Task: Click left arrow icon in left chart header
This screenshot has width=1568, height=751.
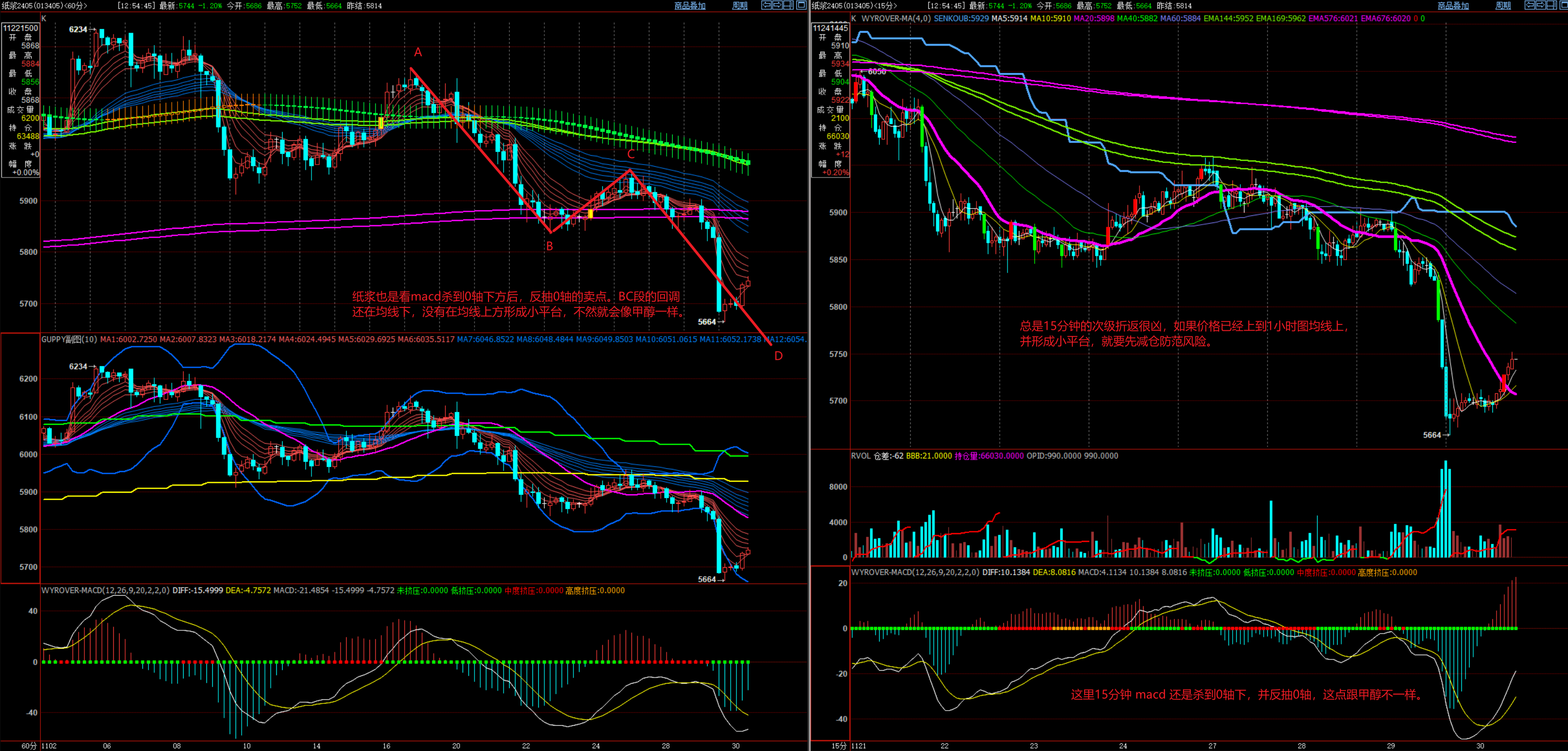Action: 766,5
